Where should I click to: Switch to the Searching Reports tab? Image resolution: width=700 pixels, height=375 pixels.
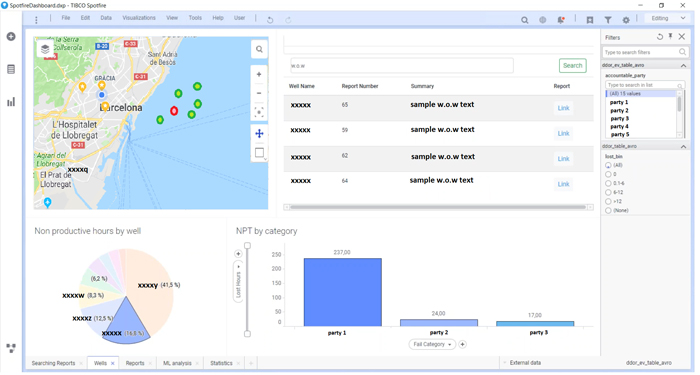pyautogui.click(x=54, y=363)
